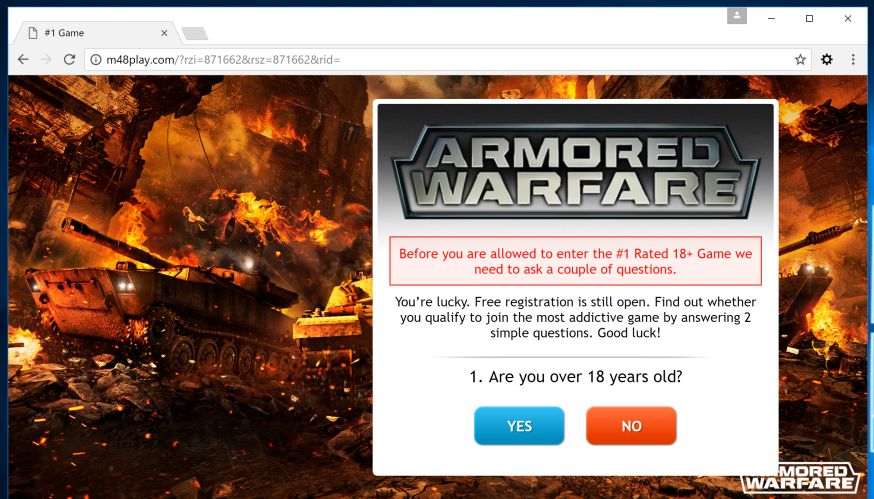Maximize the browser window
The height and width of the screenshot is (499, 874).
(809, 18)
